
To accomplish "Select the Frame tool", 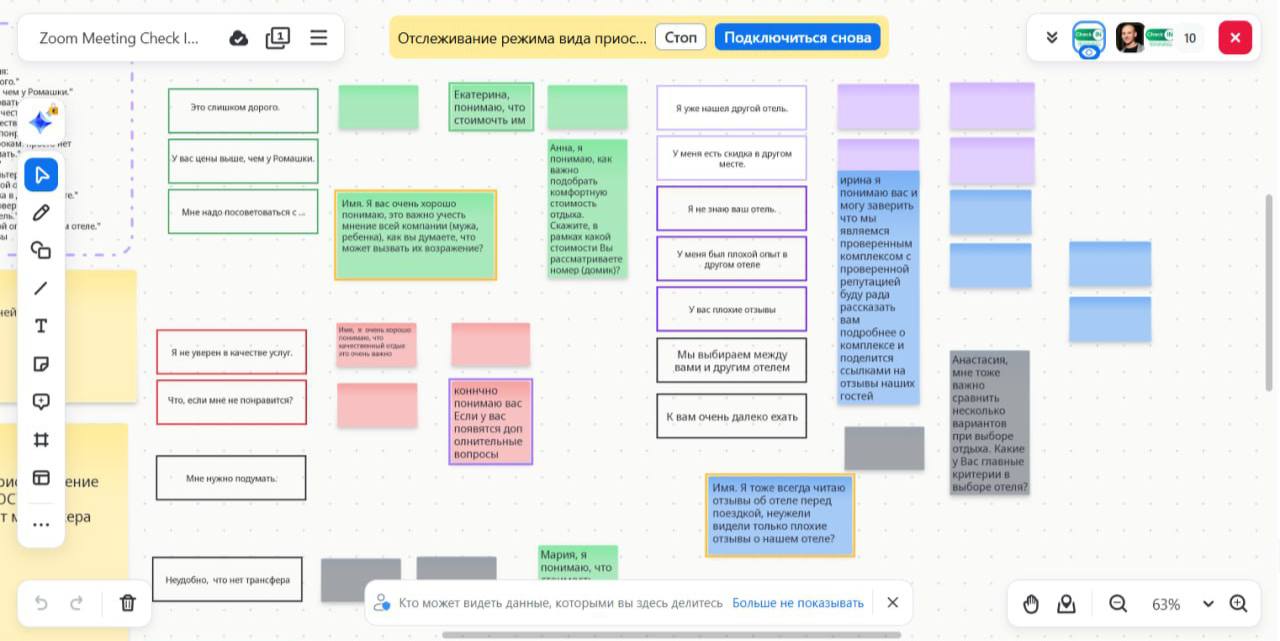I will click(41, 440).
